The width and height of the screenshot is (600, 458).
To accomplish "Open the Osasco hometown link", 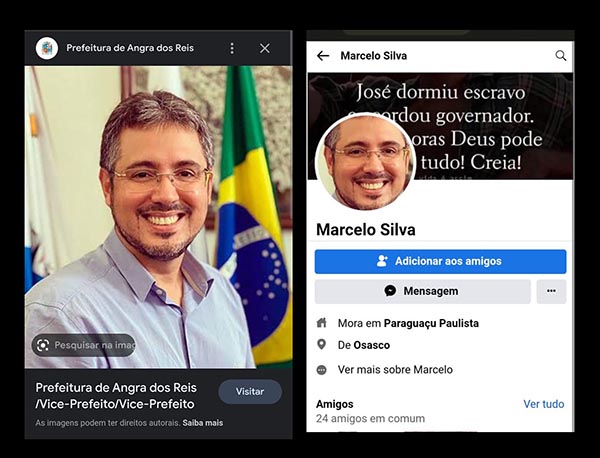I will click(x=371, y=345).
